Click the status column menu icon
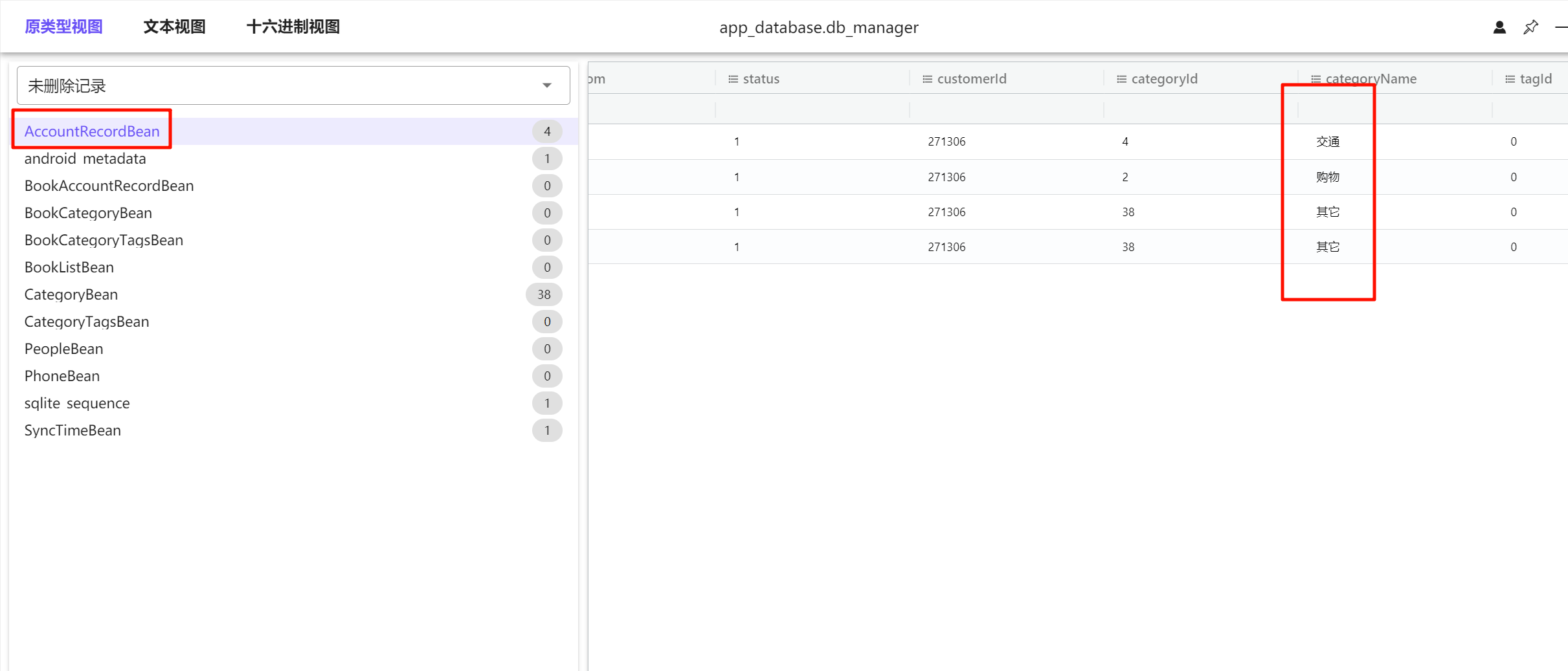Screen dimensions: 1568x671 pyautogui.click(x=733, y=79)
